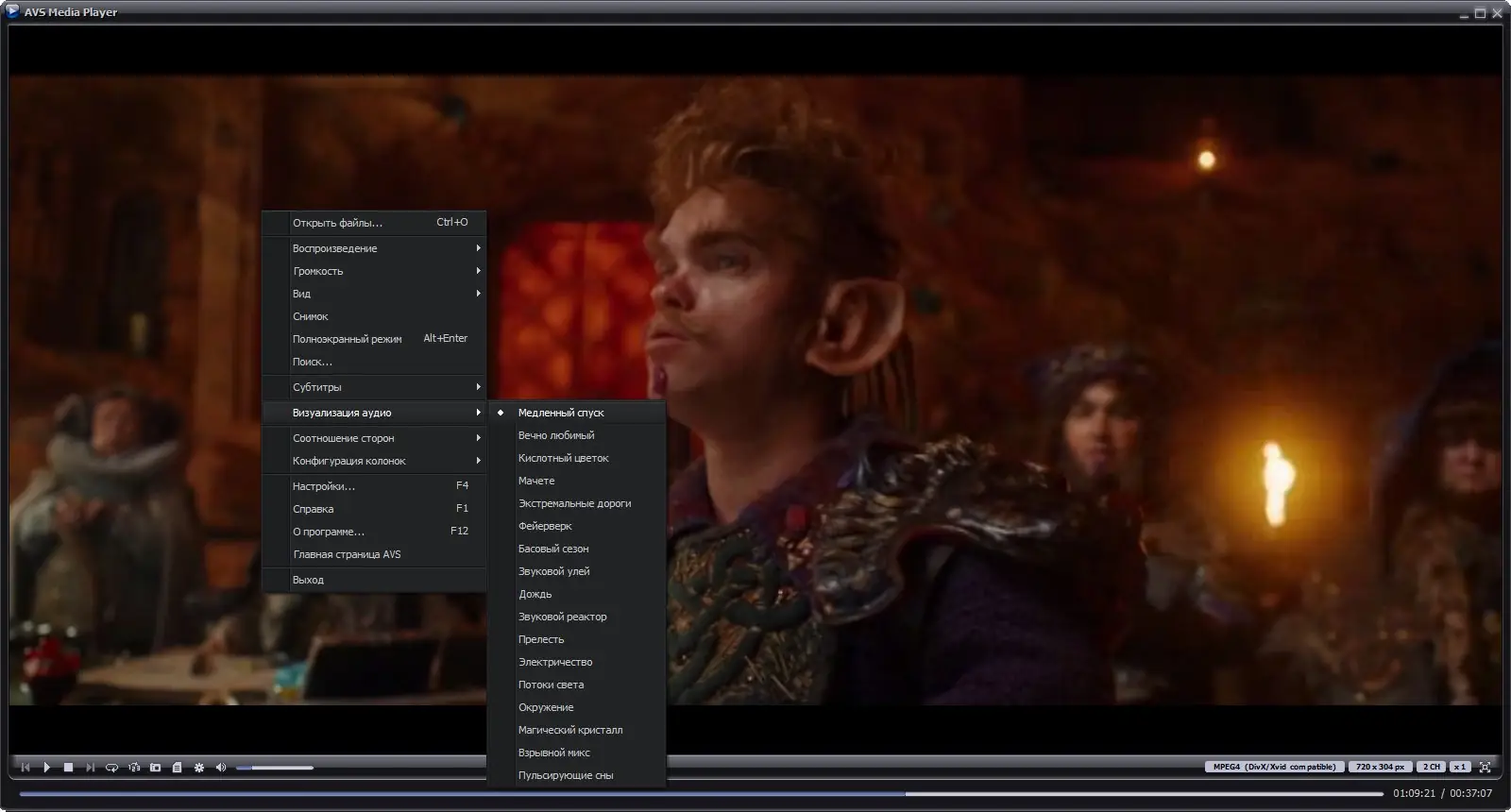Choose Открыть файлы… from the menu

pyautogui.click(x=374, y=223)
